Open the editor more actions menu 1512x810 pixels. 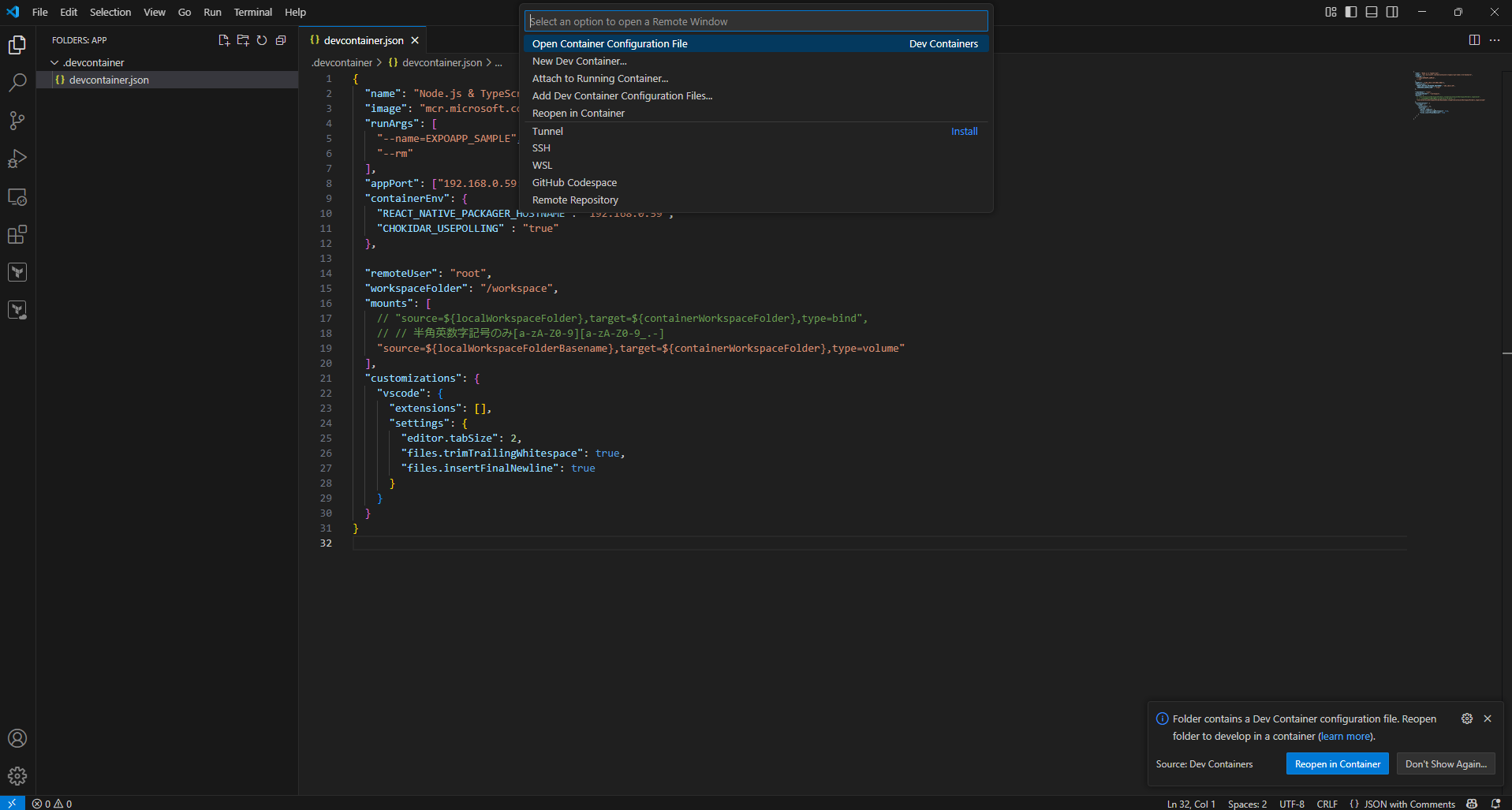(x=1495, y=39)
